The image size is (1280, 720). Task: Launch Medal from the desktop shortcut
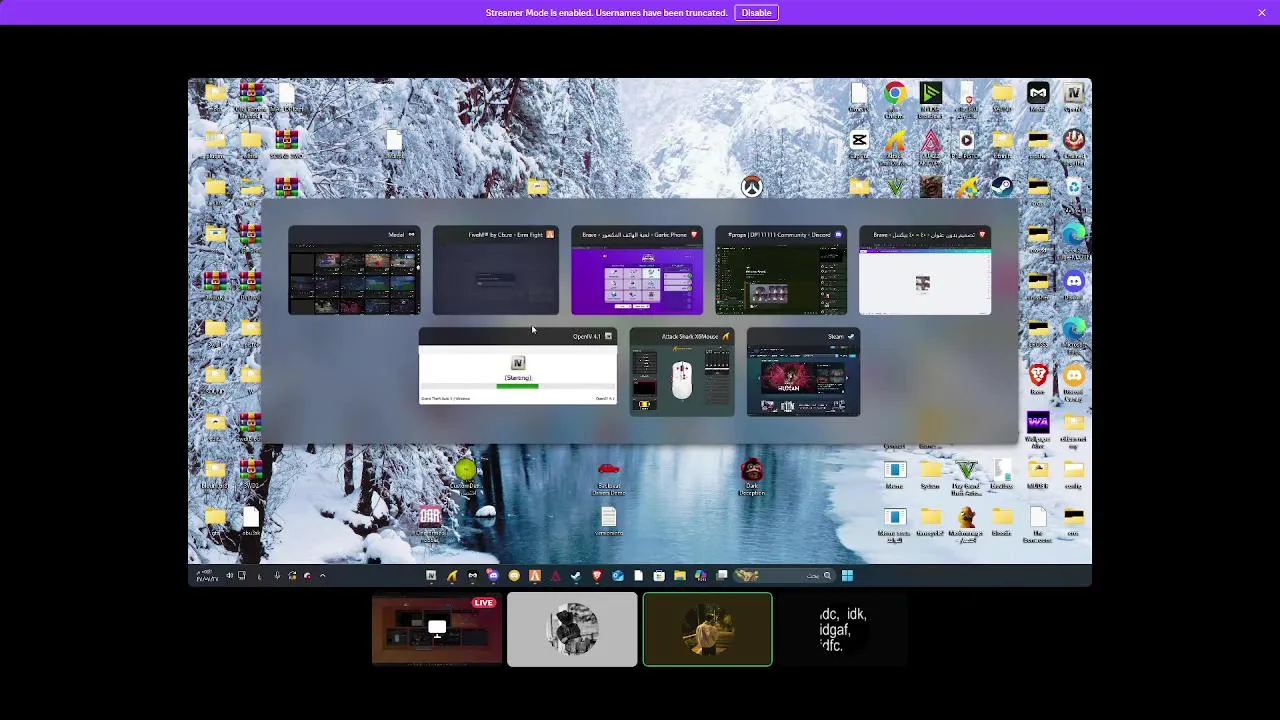tap(1038, 94)
